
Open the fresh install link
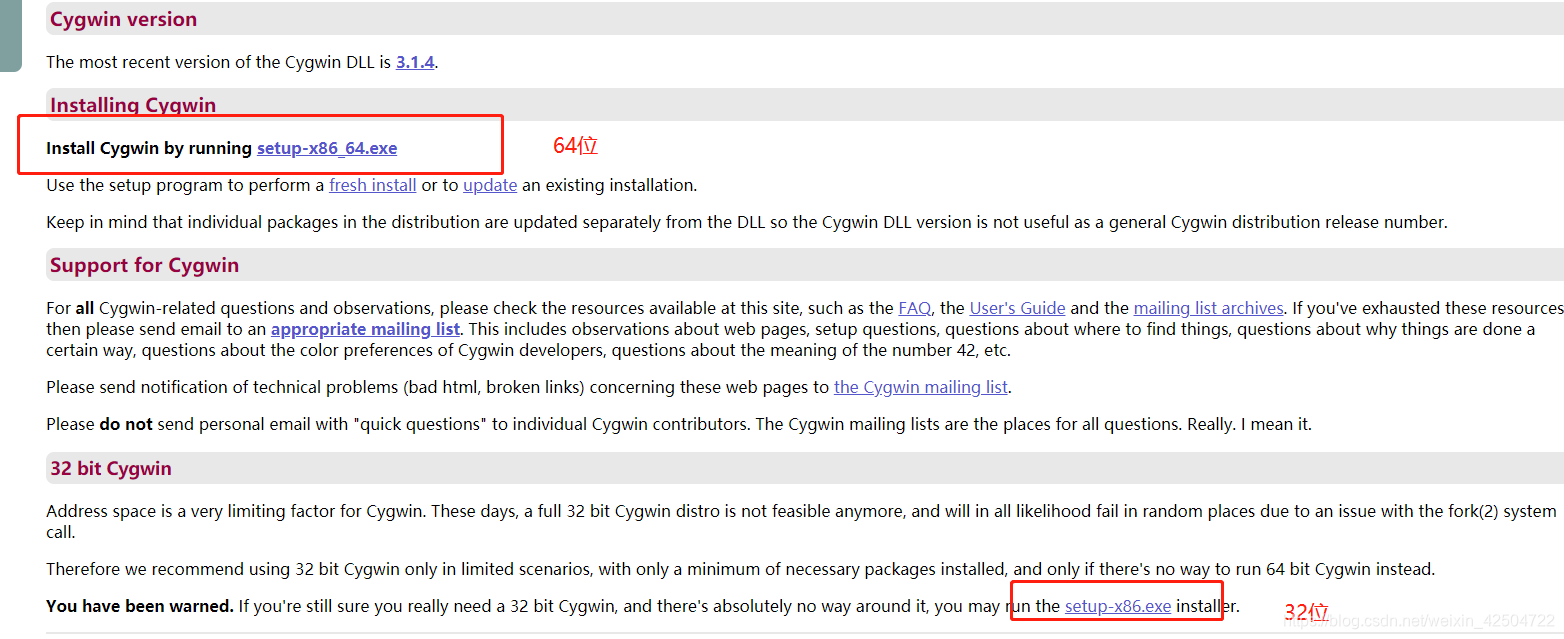point(373,185)
